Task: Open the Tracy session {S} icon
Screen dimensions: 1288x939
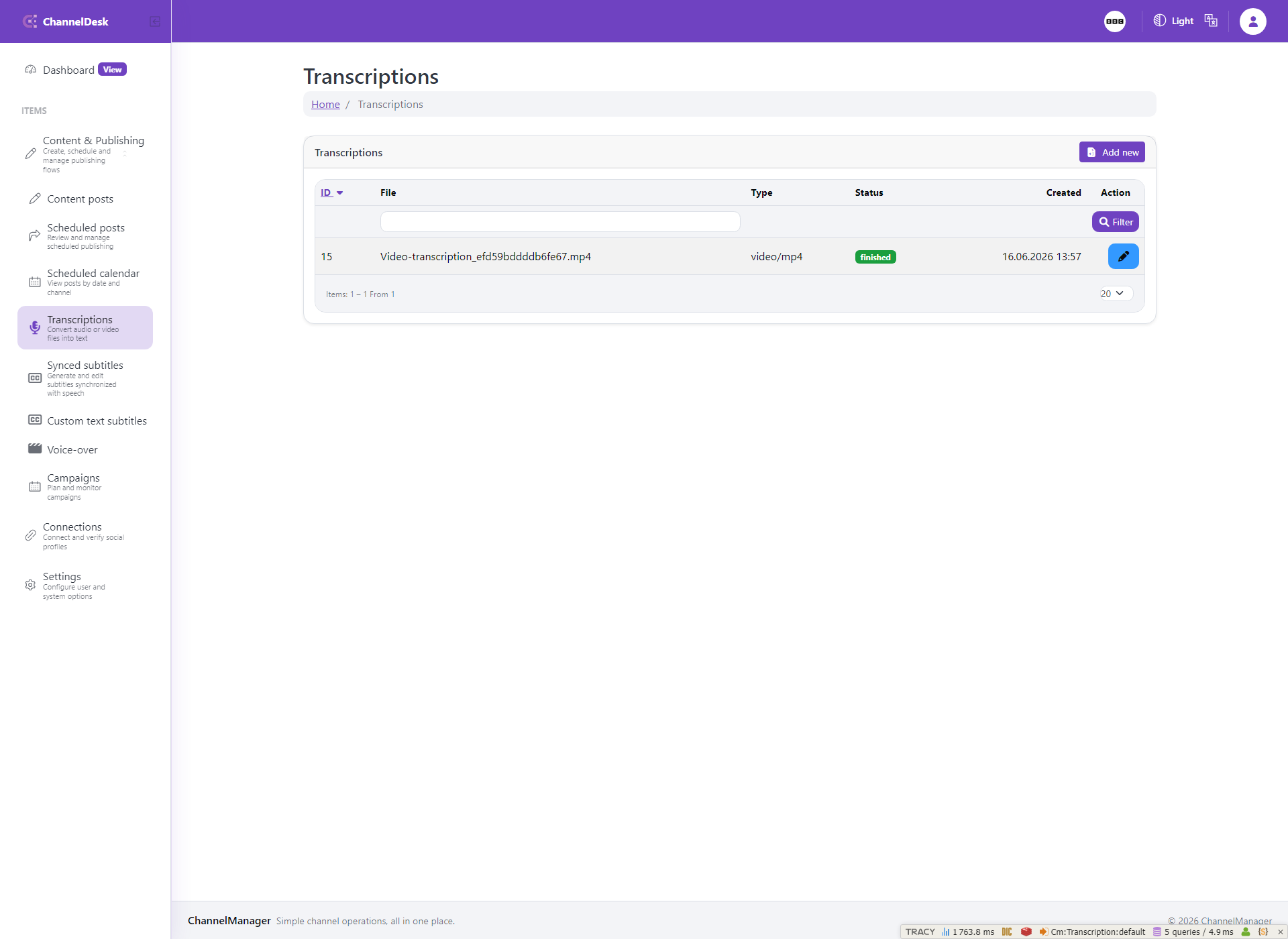Action: click(1263, 932)
